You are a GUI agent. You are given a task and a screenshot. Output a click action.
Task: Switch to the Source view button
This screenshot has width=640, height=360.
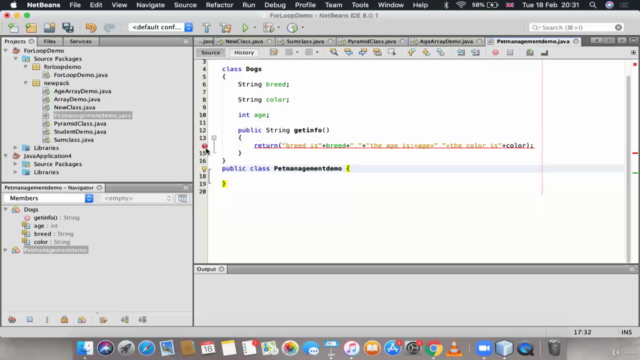(211, 52)
